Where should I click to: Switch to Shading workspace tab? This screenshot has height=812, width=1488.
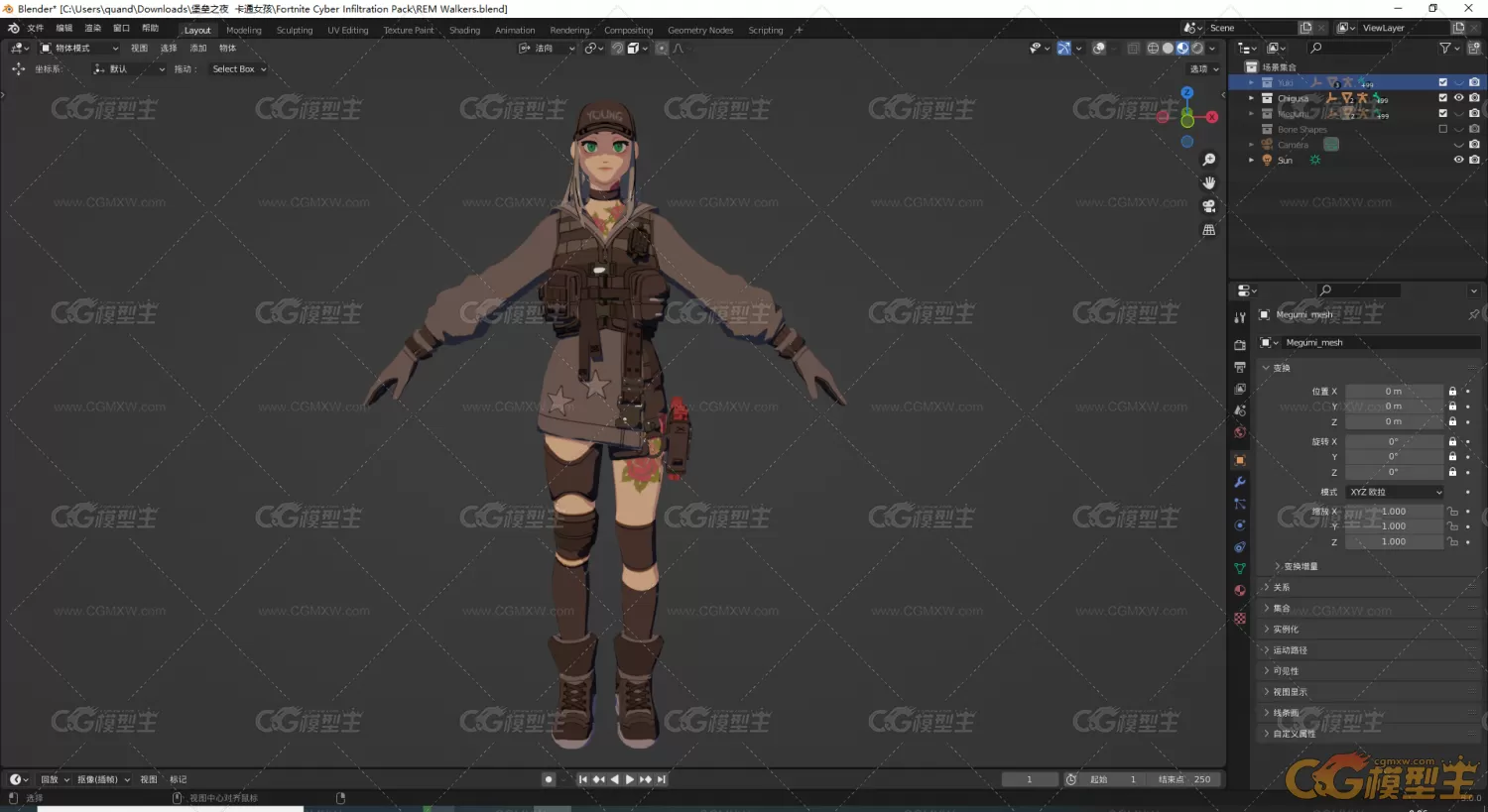click(464, 30)
